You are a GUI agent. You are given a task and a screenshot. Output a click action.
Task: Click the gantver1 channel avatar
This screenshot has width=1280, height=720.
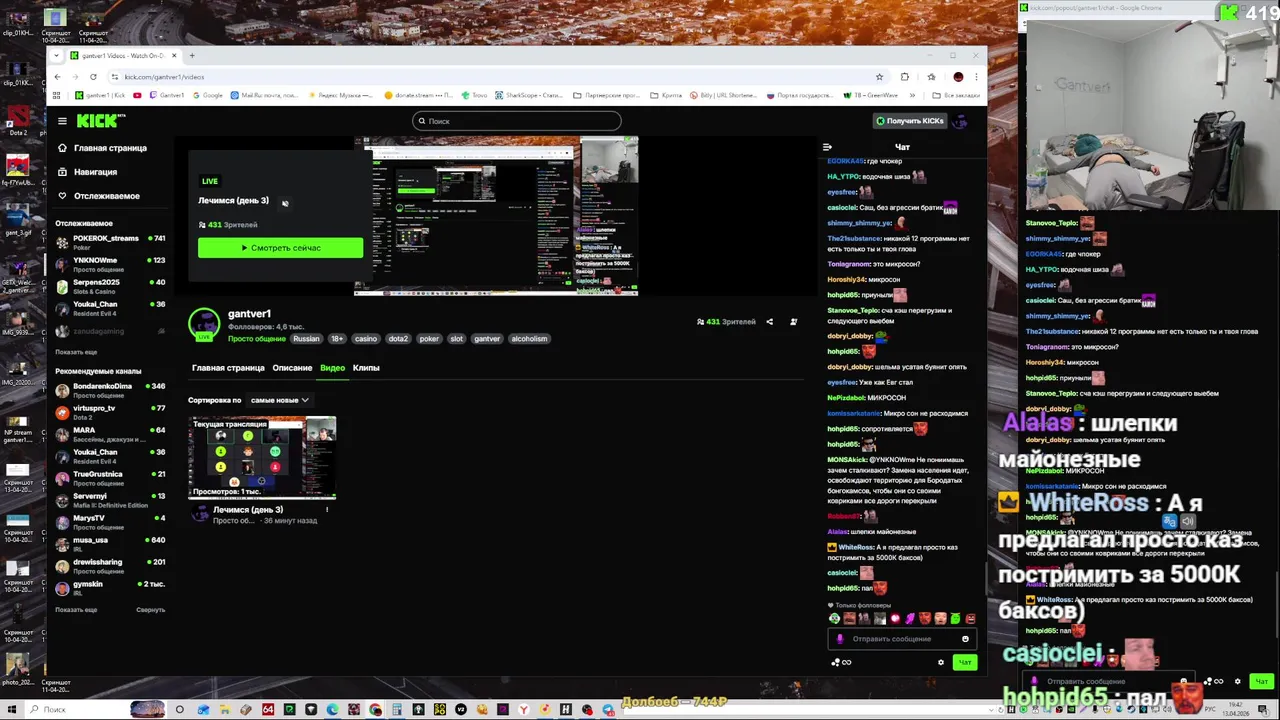204,324
